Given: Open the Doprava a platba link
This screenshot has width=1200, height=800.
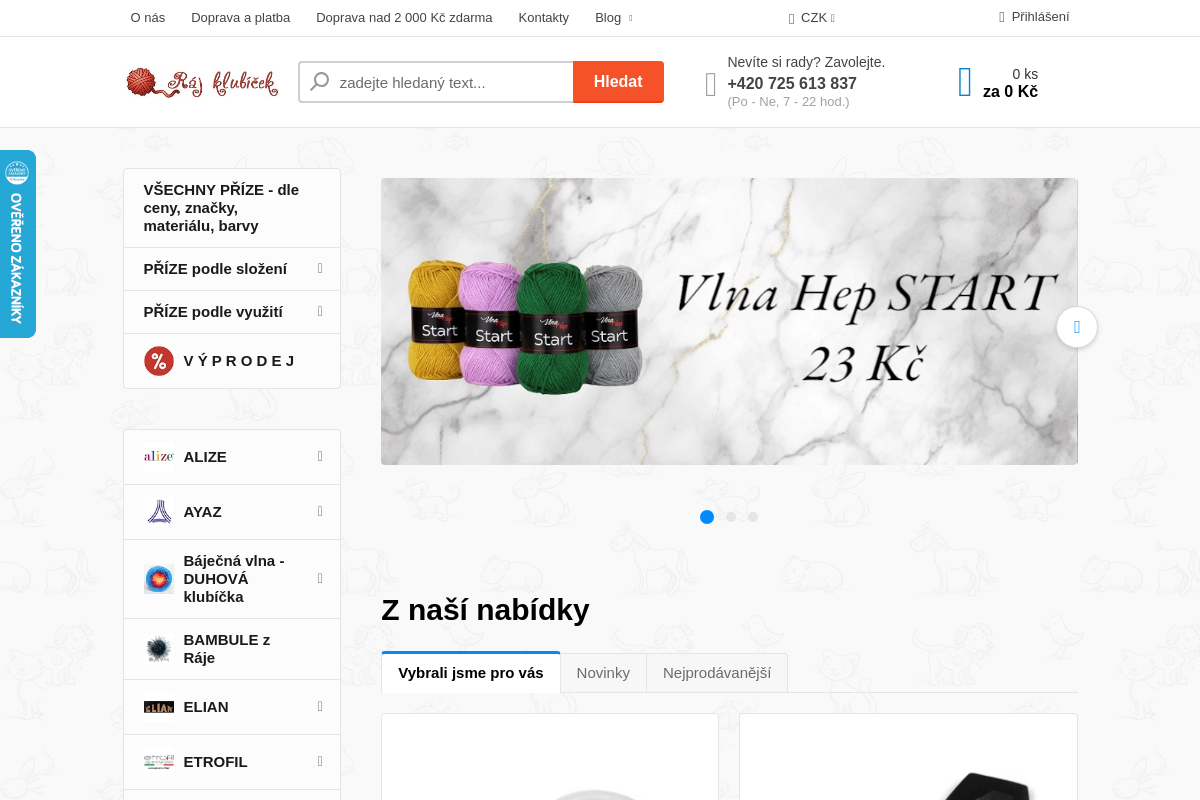Looking at the screenshot, I should click(x=241, y=18).
